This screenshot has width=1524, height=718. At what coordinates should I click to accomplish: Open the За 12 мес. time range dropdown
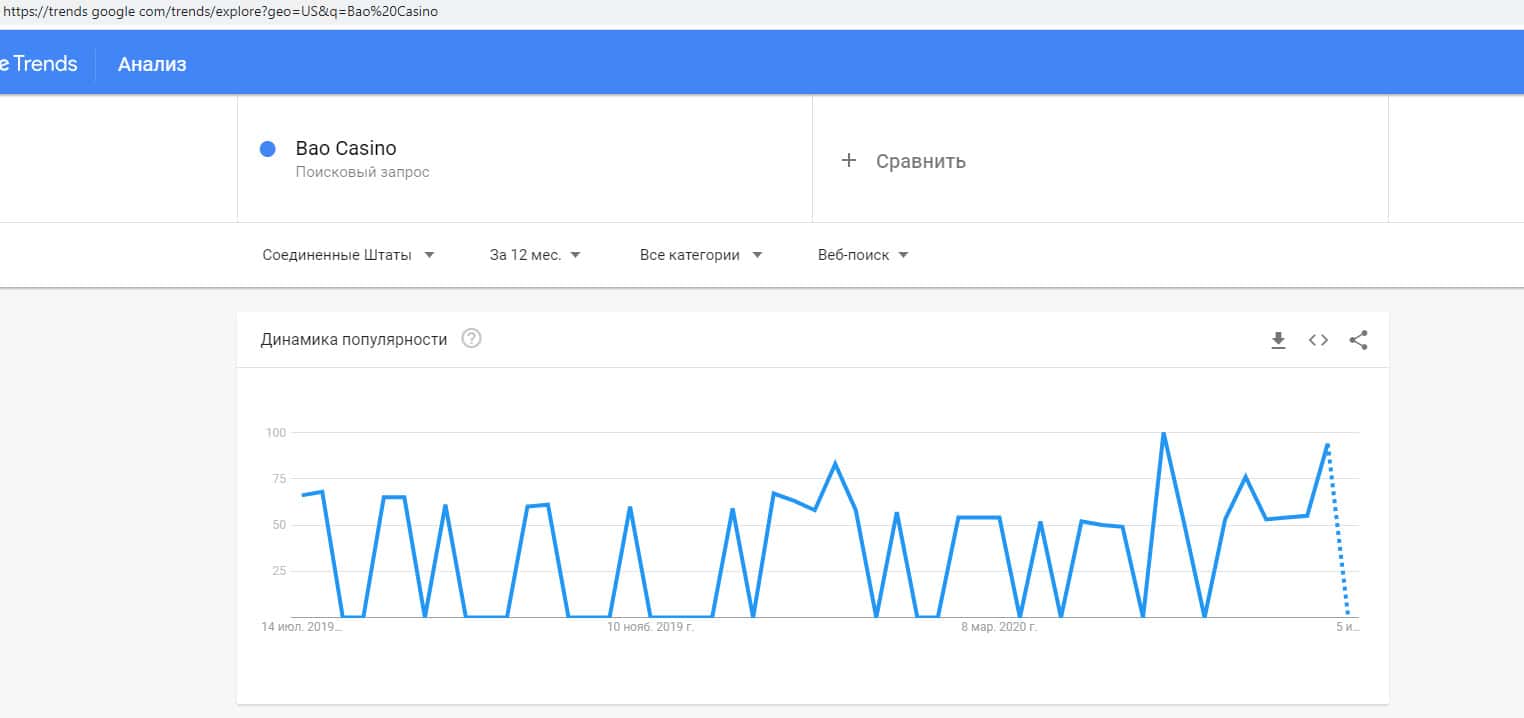[535, 255]
